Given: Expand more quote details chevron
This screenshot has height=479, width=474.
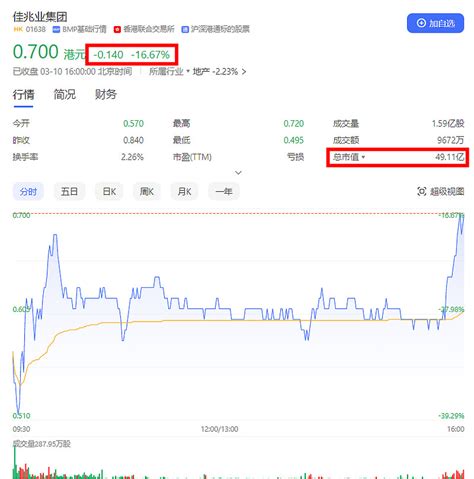Looking at the screenshot, I should point(238,173).
